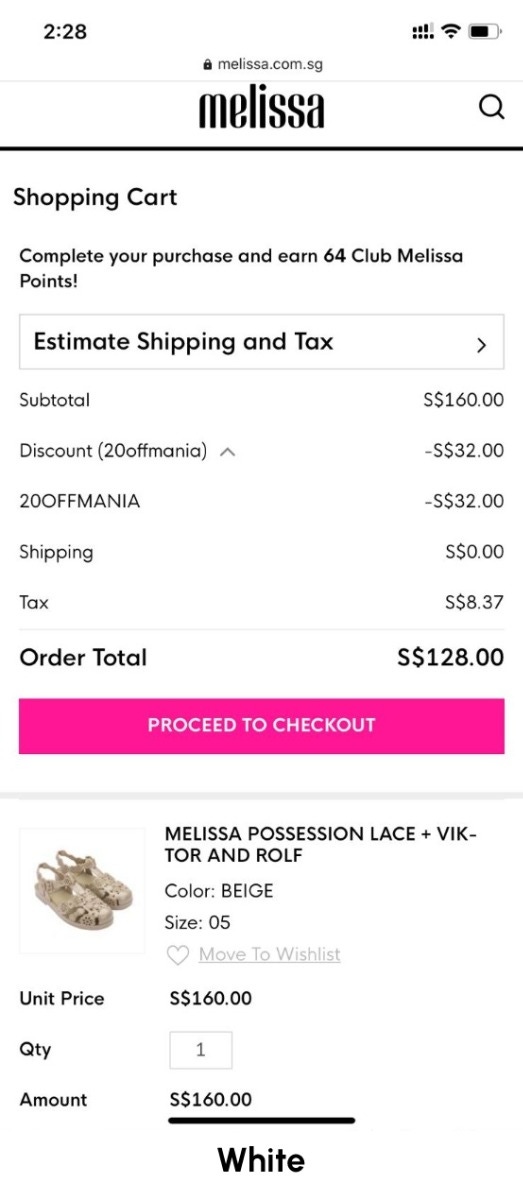
Task: Click the Move To Wishlist link
Action: [270, 954]
